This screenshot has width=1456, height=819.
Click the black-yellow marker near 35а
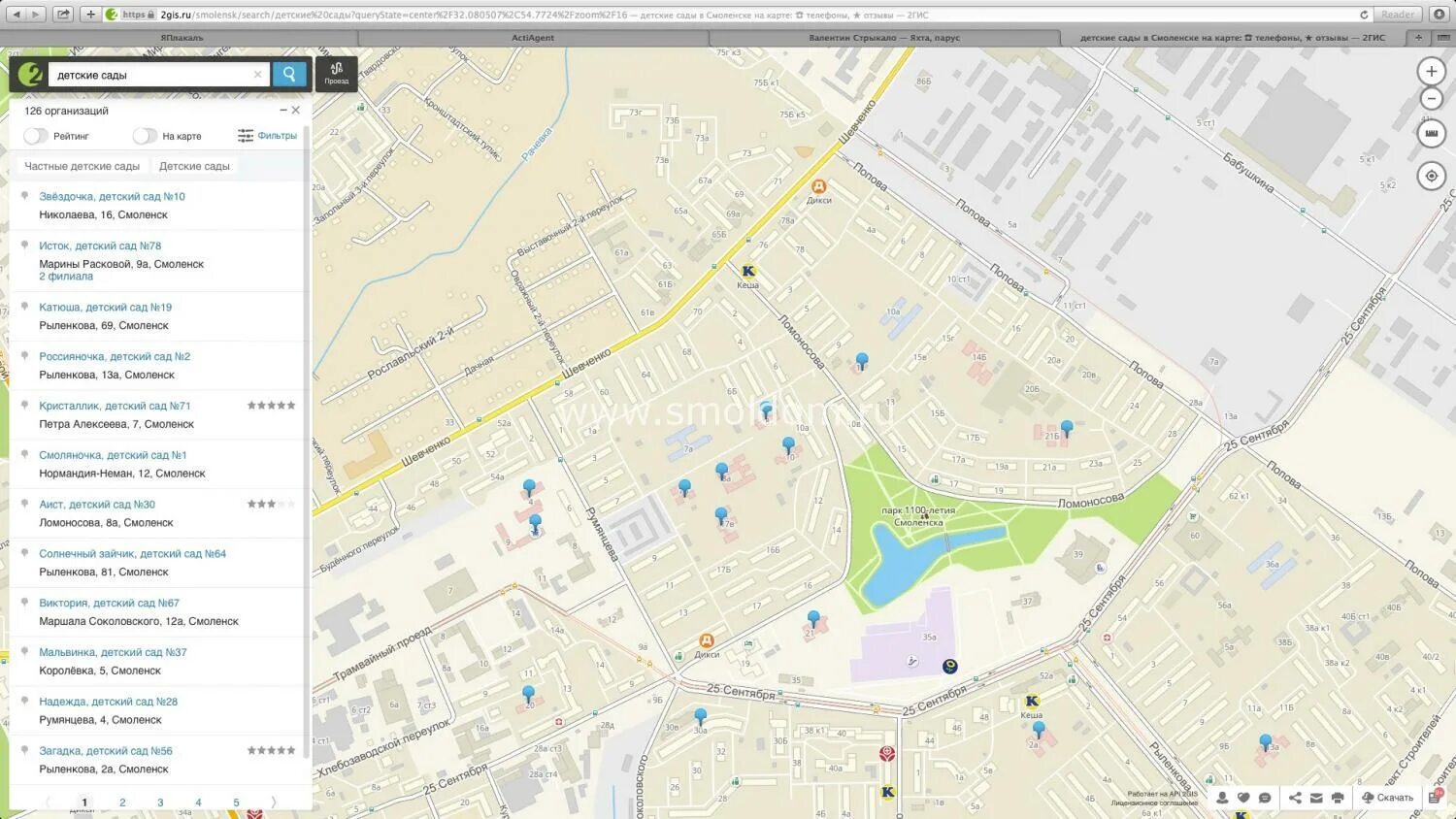950,666
